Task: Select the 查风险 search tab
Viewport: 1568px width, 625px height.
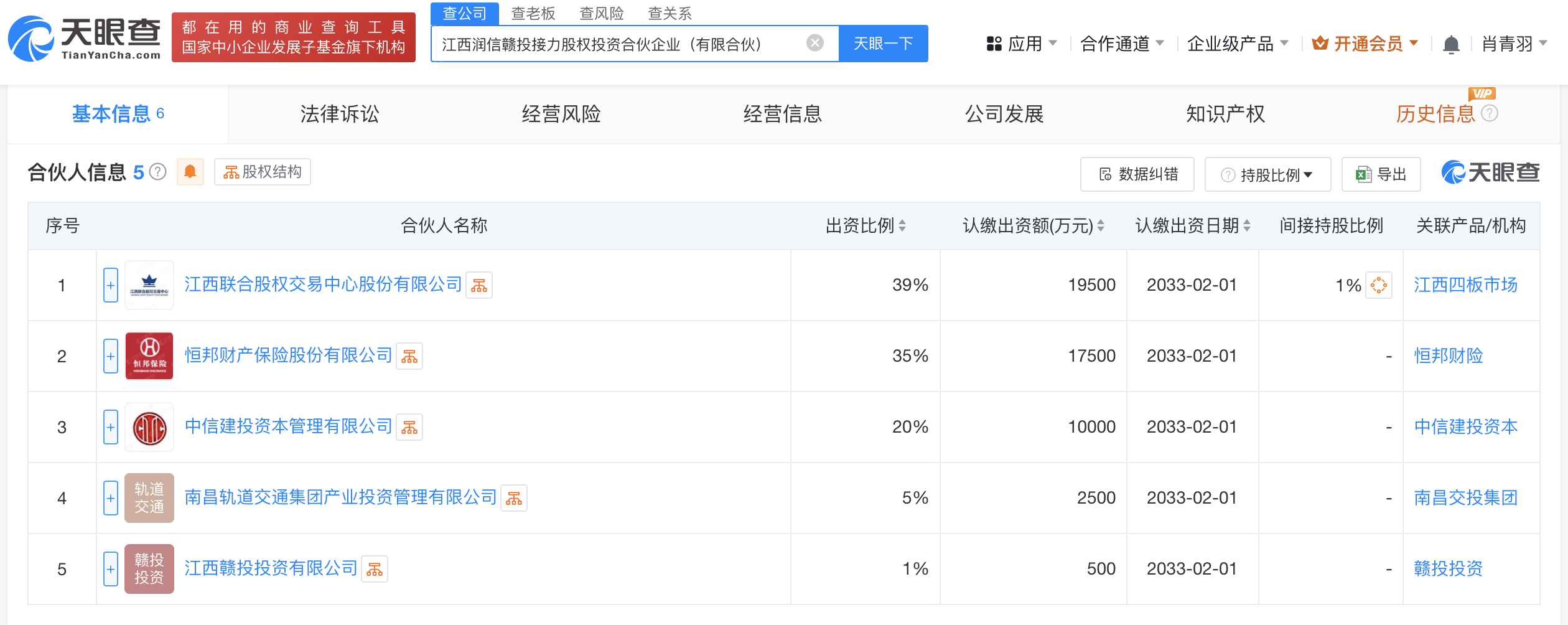Action: 601,13
